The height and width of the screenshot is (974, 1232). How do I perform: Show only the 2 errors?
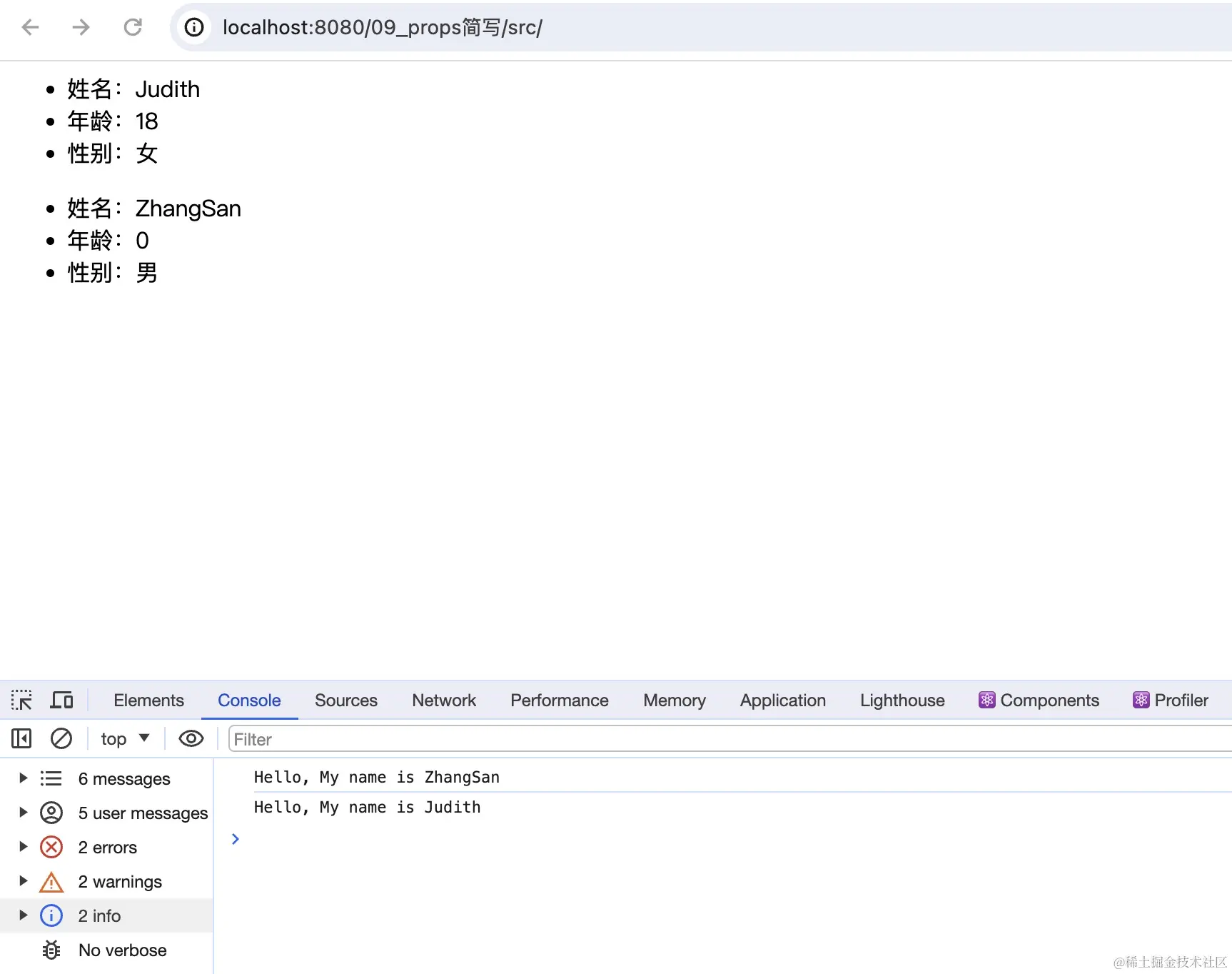[107, 847]
